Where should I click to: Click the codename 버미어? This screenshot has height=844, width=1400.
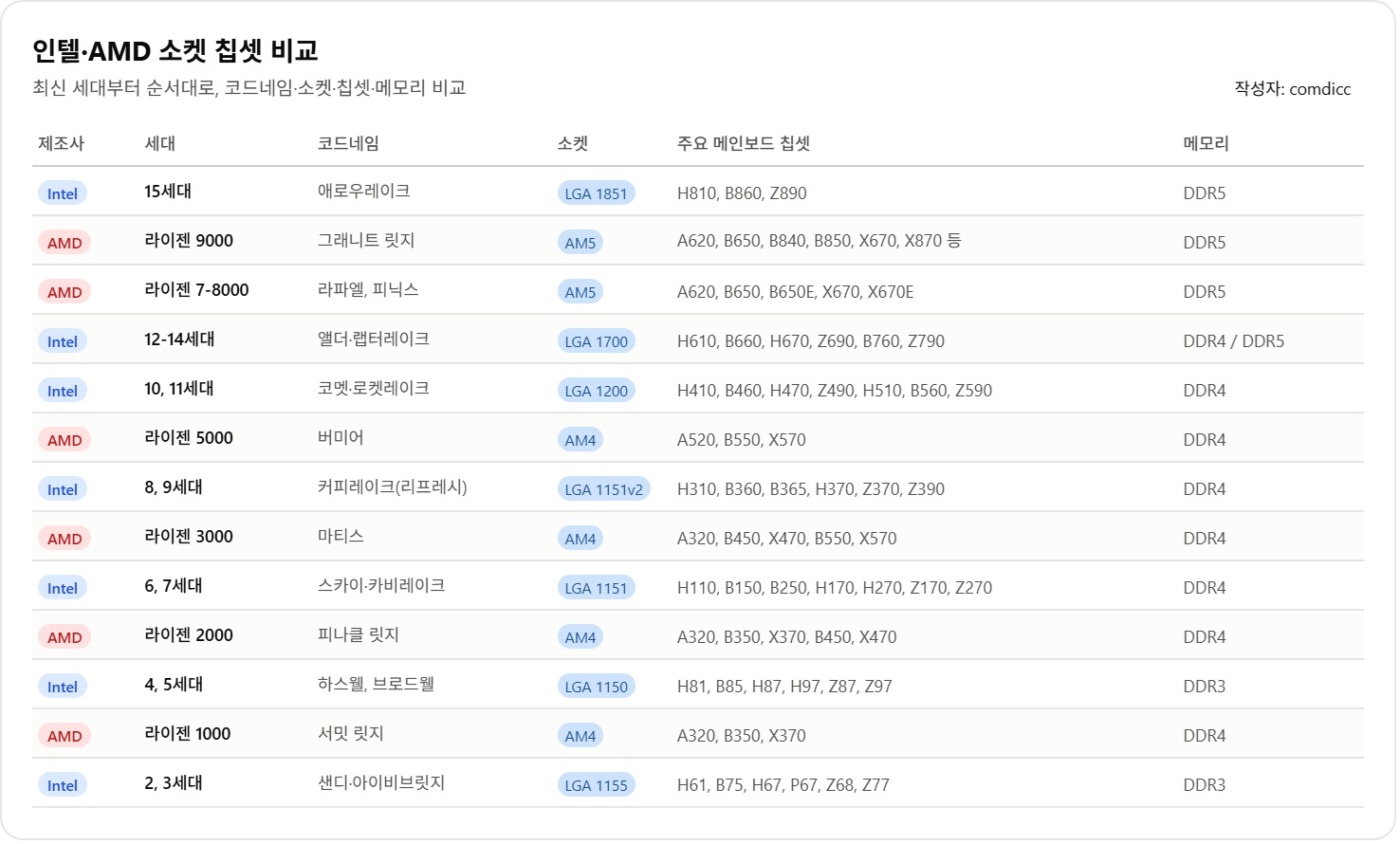tap(341, 438)
